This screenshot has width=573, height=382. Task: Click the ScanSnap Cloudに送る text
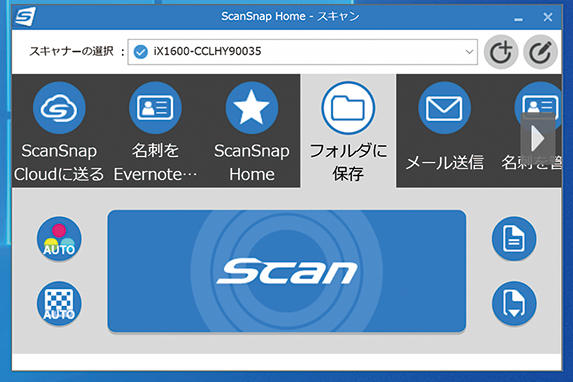point(59,162)
